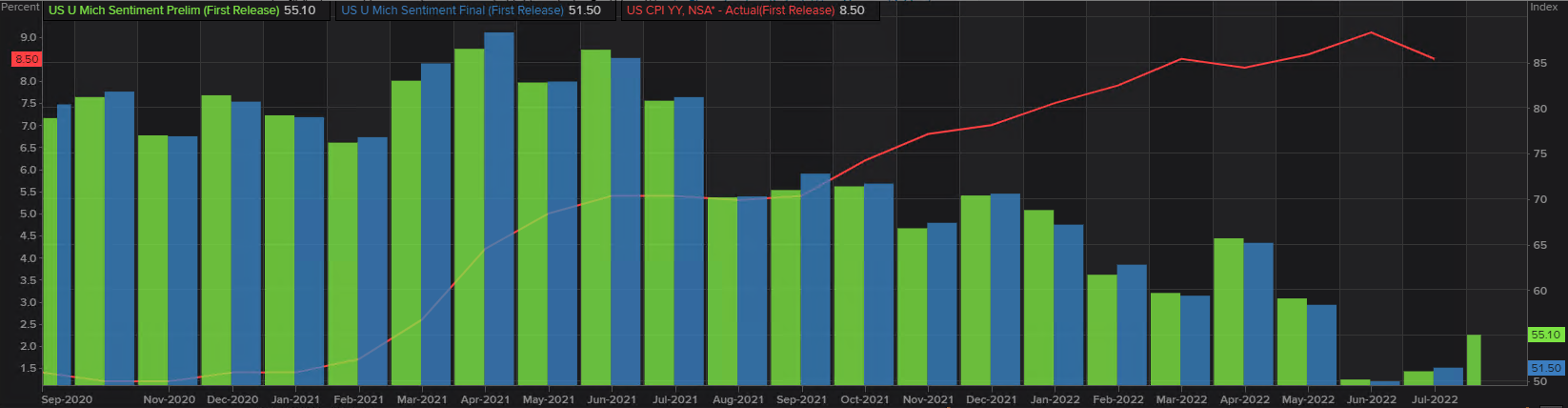1568x408 pixels.
Task: Select the US U Mich Sentiment Final legend
Action: (471, 10)
